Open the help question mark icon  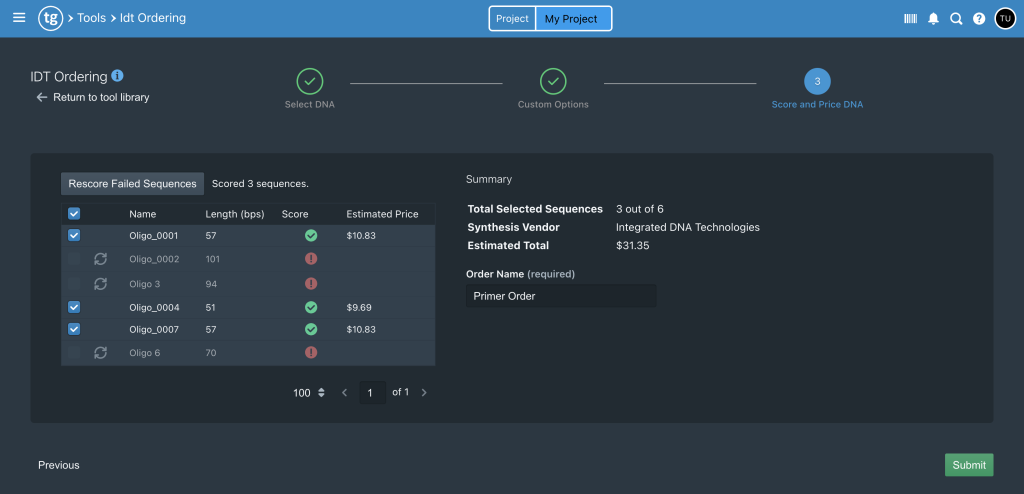click(979, 18)
